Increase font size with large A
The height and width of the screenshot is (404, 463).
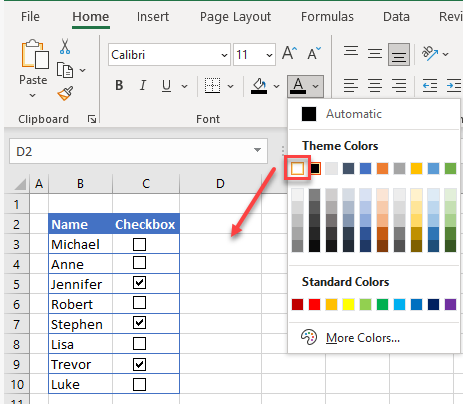click(x=289, y=53)
